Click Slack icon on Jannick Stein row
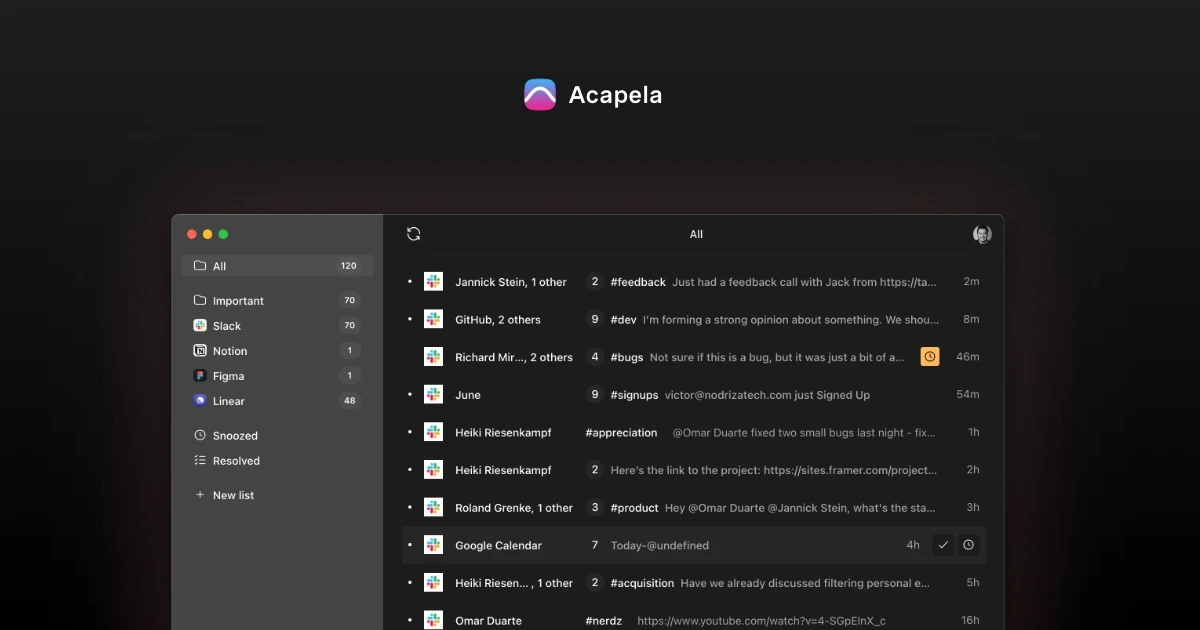Image resolution: width=1200 pixels, height=630 pixels. (433, 282)
